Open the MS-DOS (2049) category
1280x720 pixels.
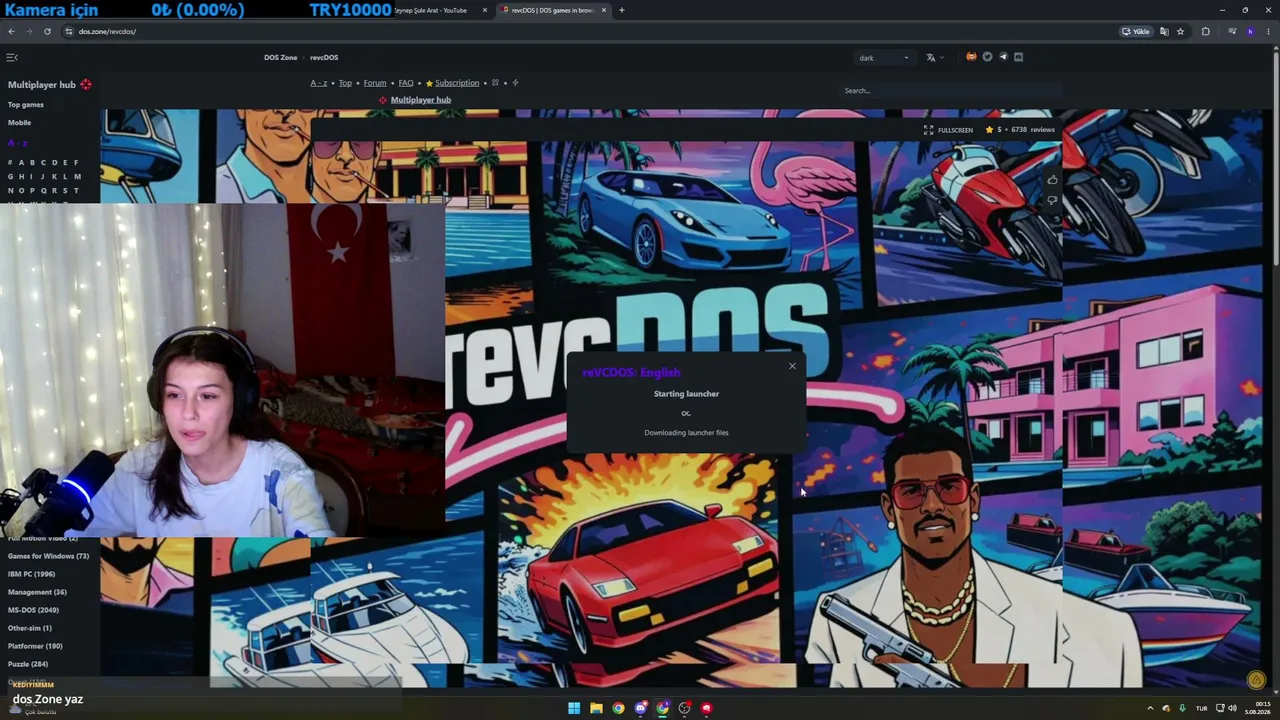pos(33,610)
